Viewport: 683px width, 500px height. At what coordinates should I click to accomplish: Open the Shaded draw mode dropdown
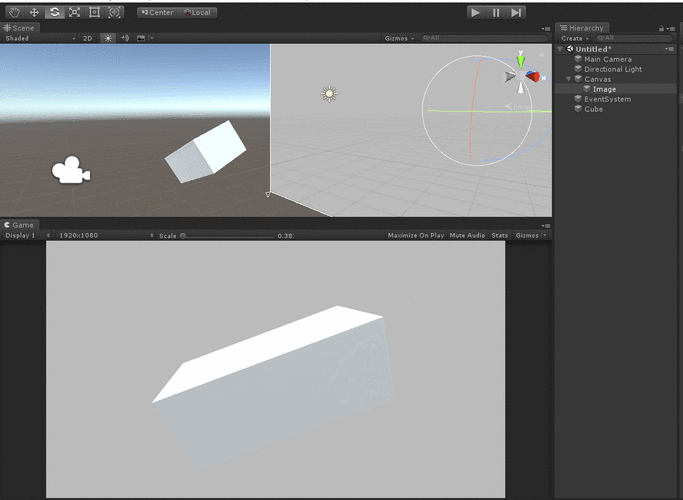[40, 38]
